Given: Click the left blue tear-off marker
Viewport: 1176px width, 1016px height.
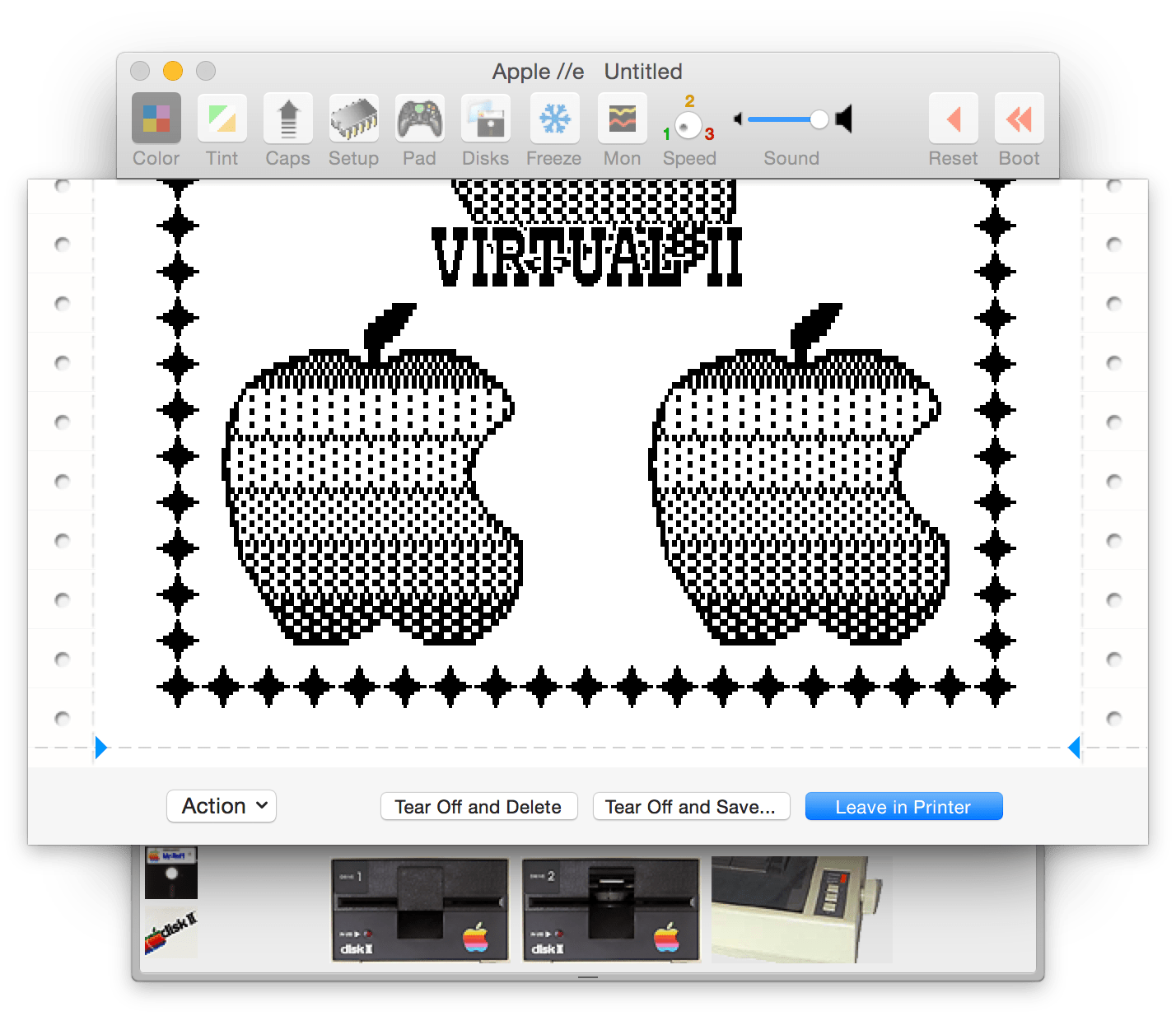Looking at the screenshot, I should (x=100, y=748).
